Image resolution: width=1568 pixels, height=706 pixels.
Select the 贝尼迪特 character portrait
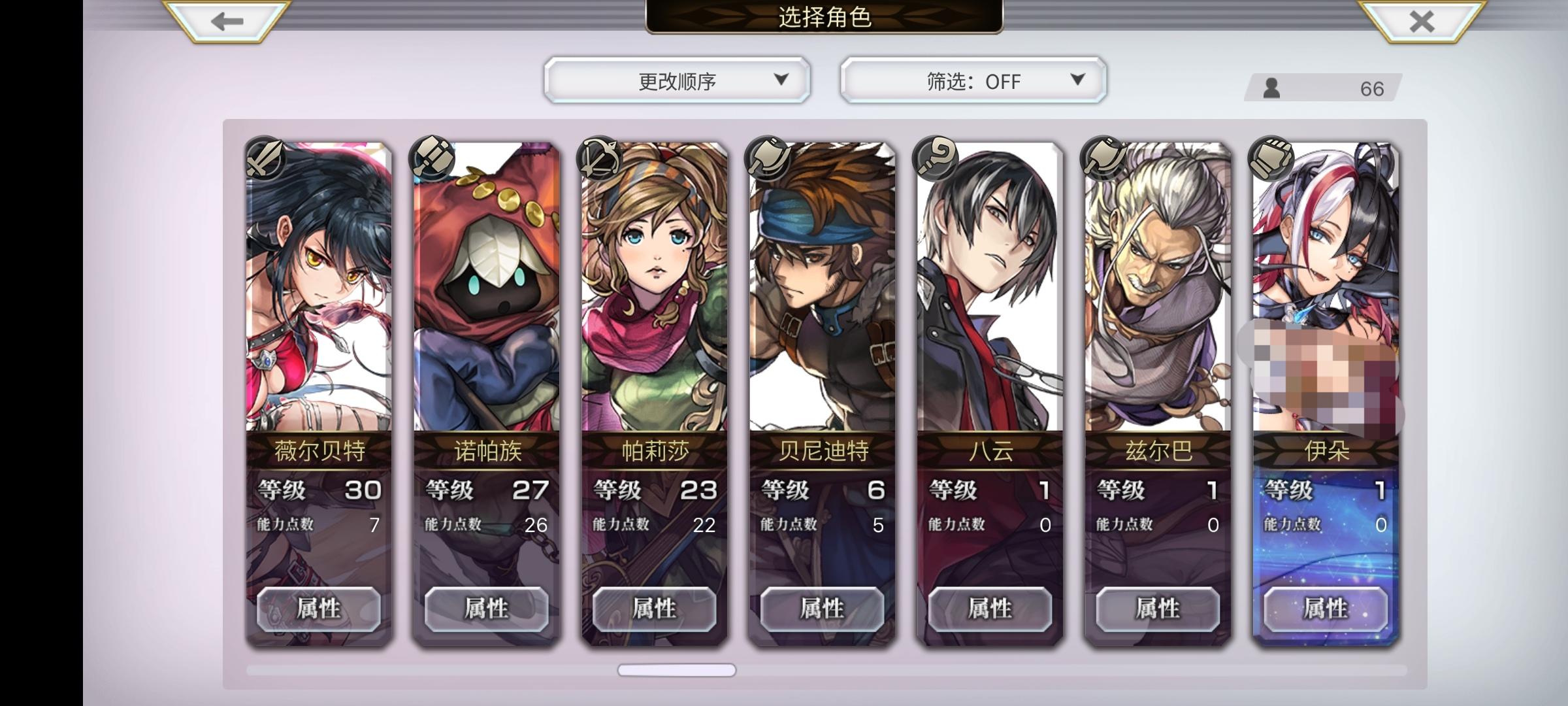[823, 288]
